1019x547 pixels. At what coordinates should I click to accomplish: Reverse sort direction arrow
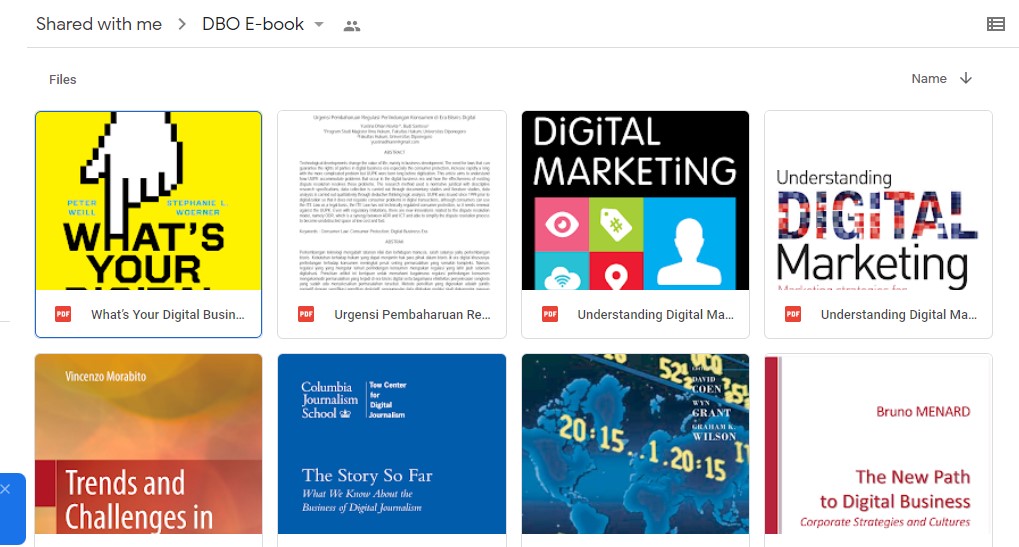(x=966, y=79)
